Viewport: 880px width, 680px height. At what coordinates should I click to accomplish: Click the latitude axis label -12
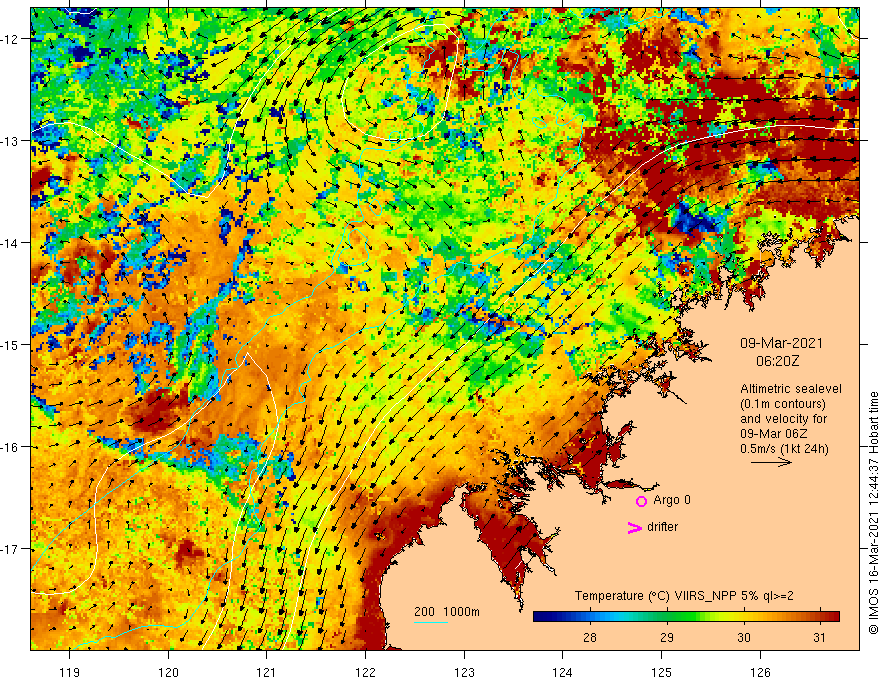[x=10, y=39]
